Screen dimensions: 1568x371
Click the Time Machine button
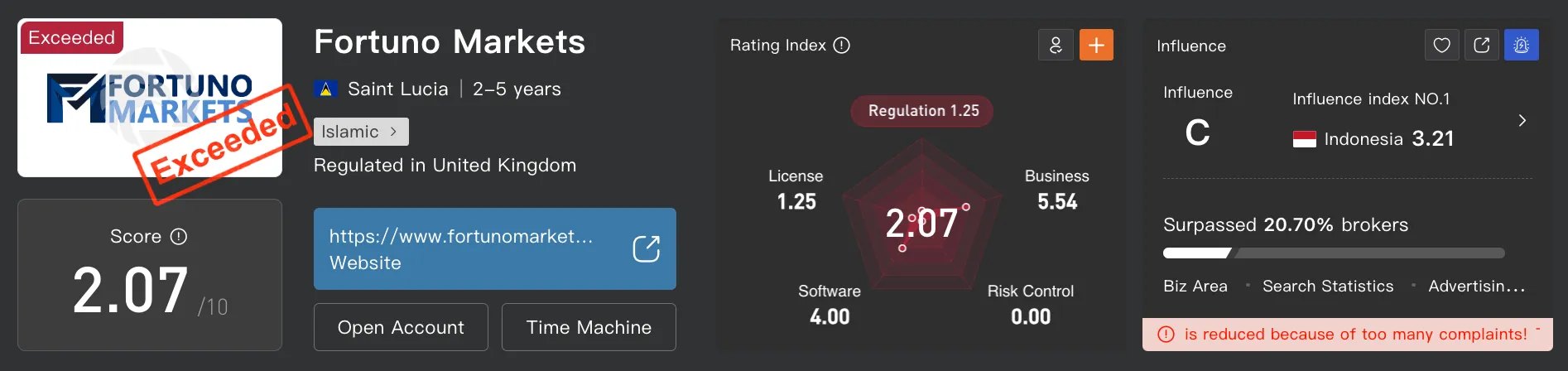[x=589, y=327]
